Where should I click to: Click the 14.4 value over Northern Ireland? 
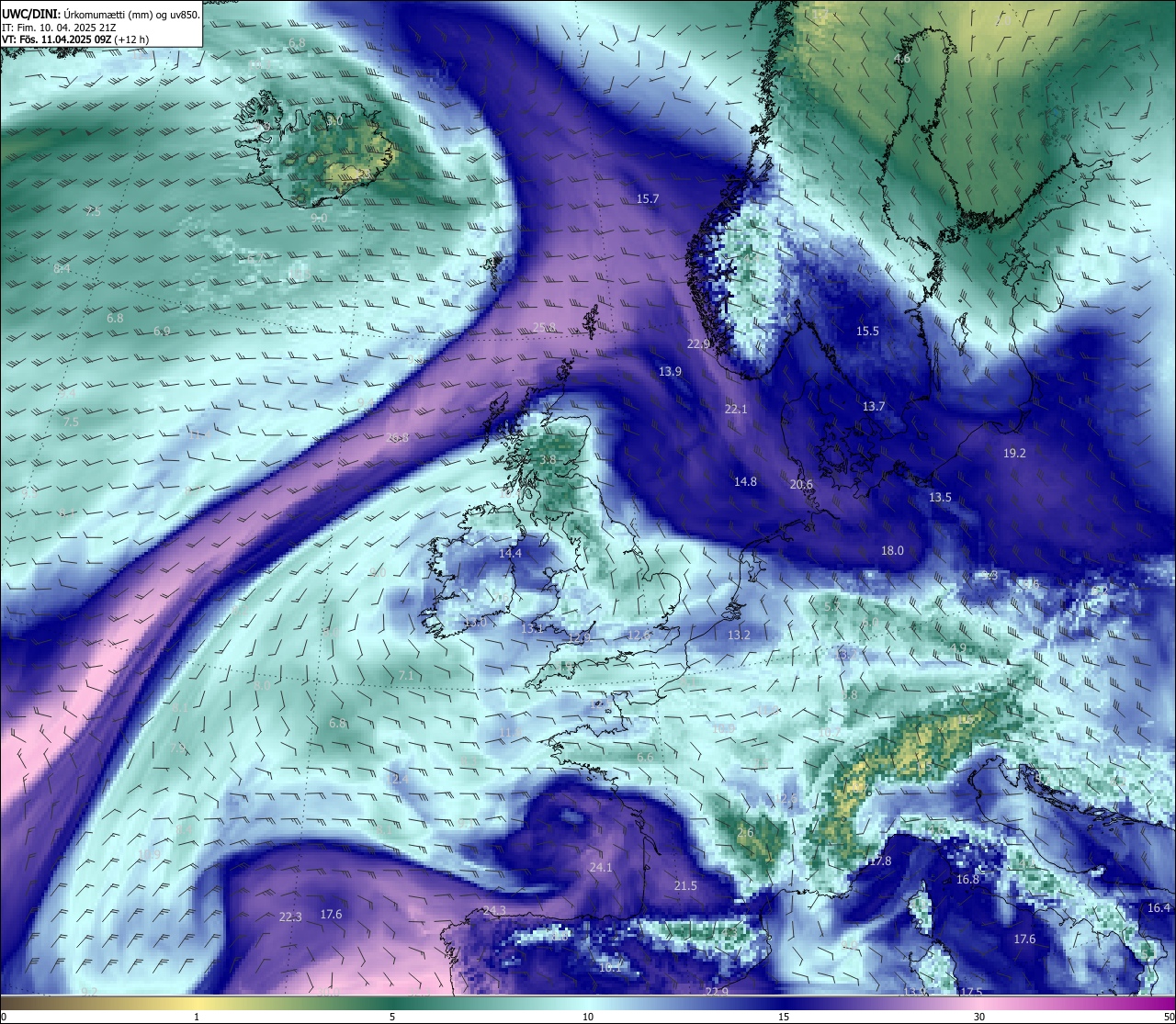[510, 553]
